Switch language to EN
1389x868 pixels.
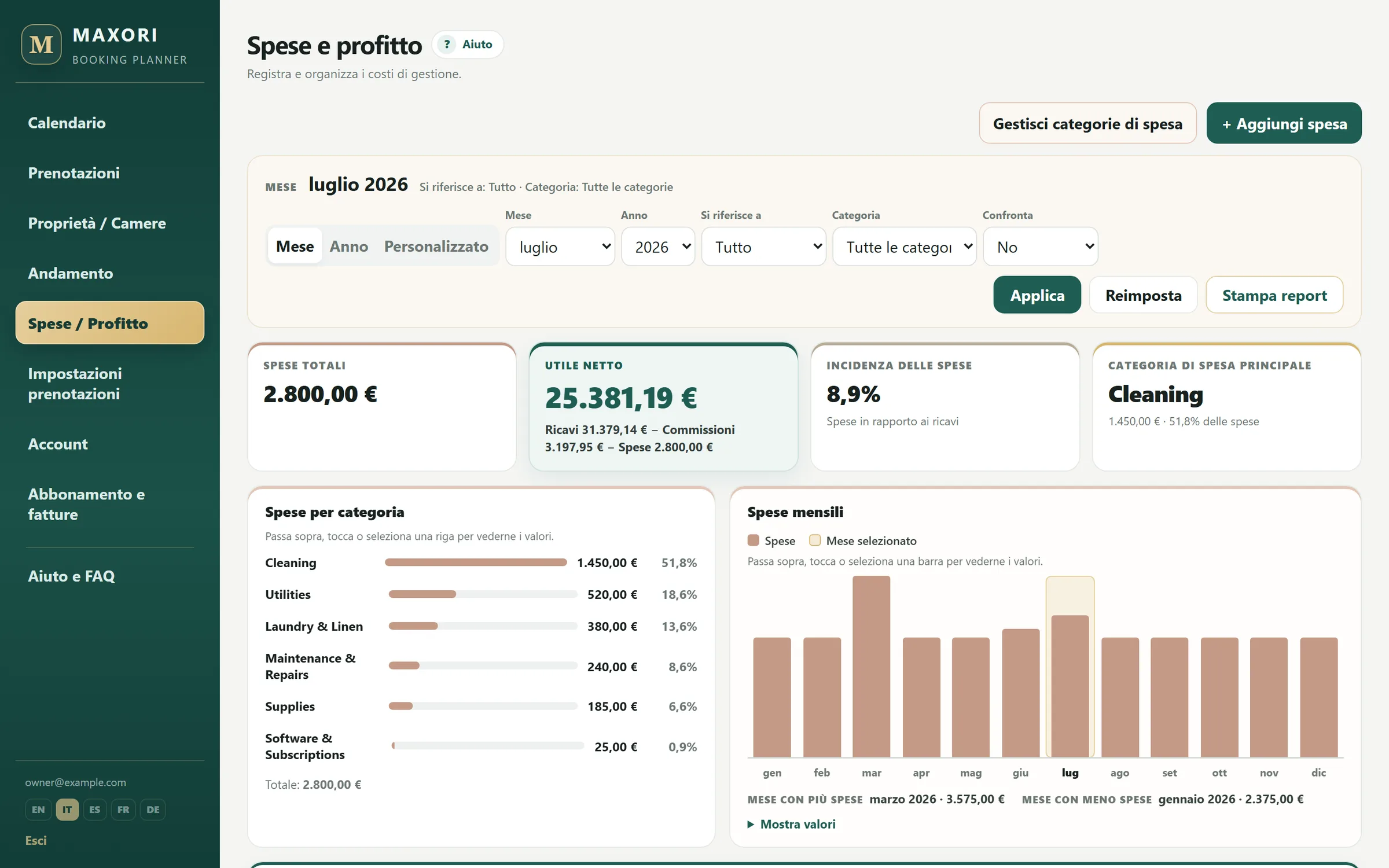[x=38, y=810]
